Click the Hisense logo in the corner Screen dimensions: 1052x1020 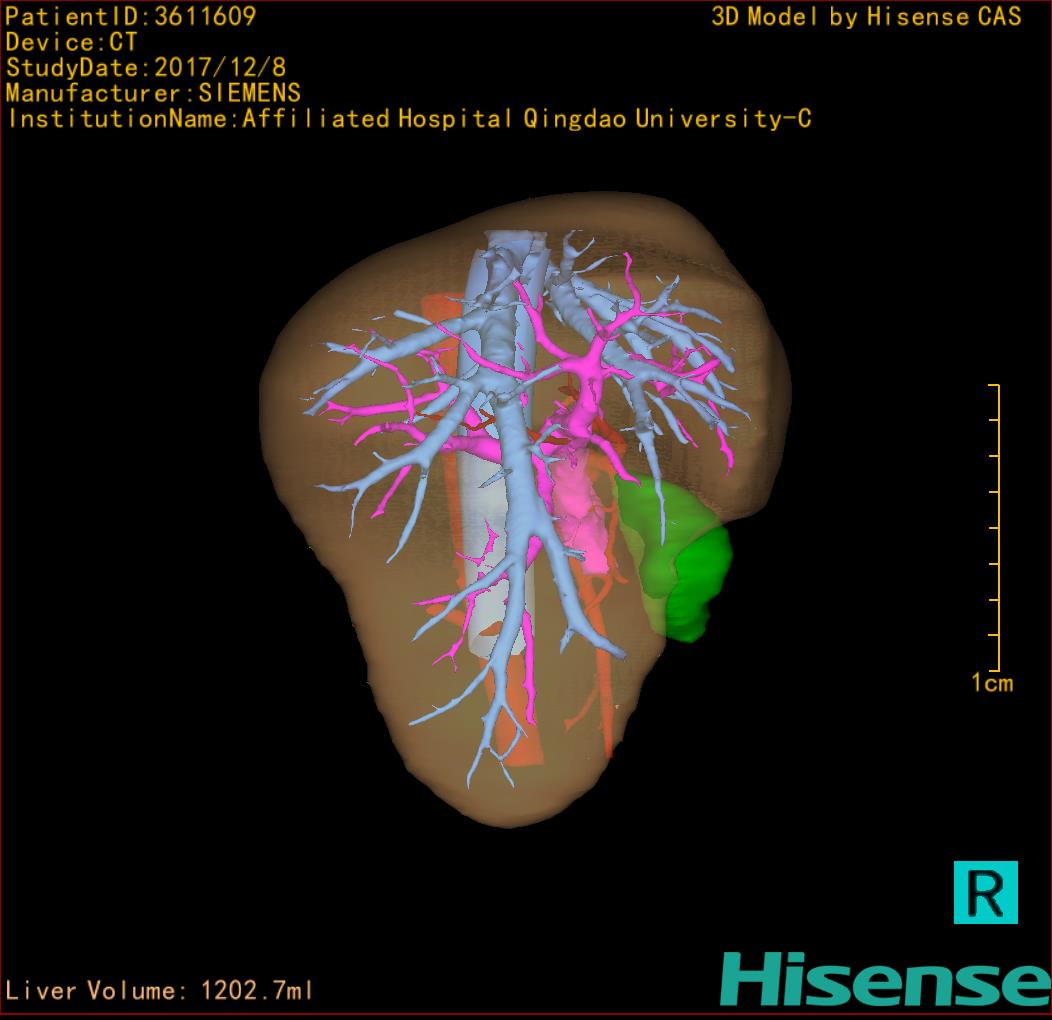point(885,979)
